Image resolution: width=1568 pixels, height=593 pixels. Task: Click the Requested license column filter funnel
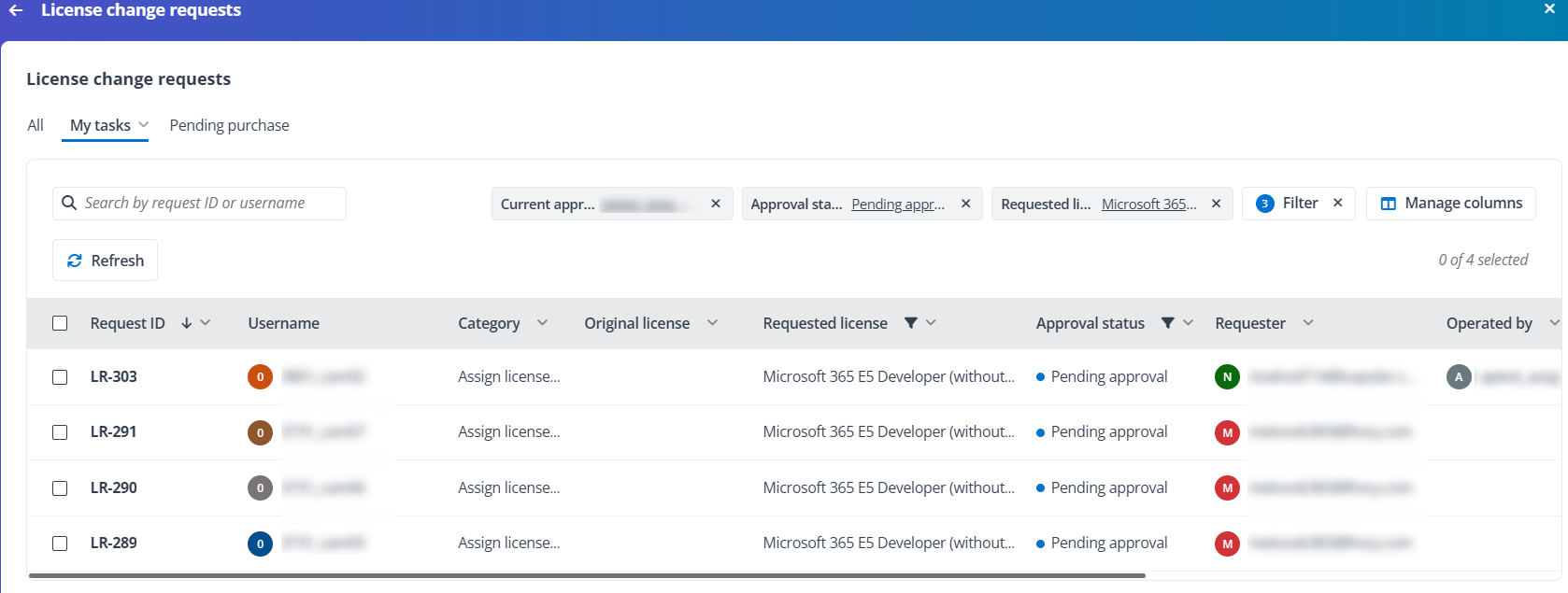(x=910, y=323)
